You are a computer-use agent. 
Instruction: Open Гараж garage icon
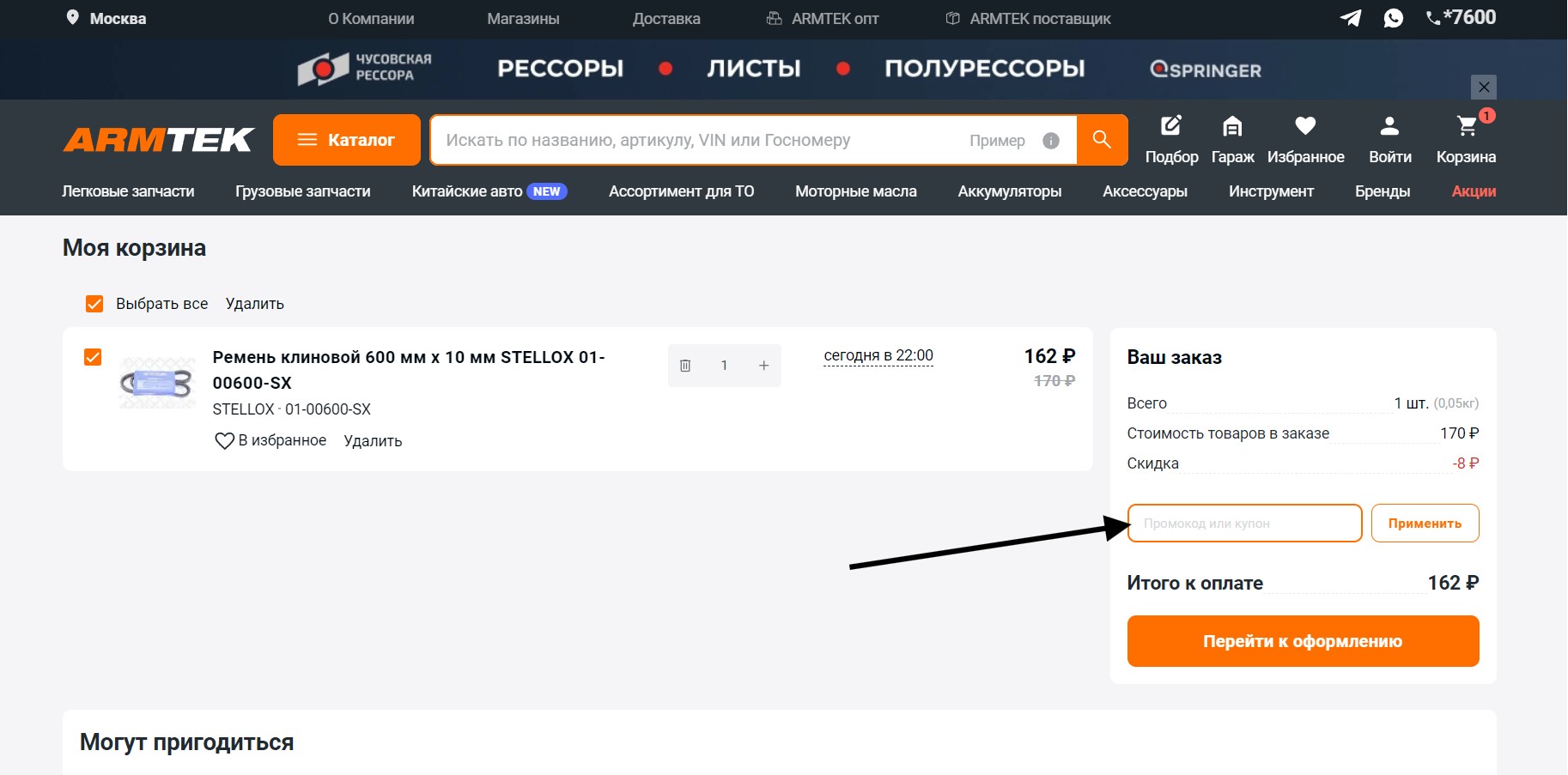1232,127
